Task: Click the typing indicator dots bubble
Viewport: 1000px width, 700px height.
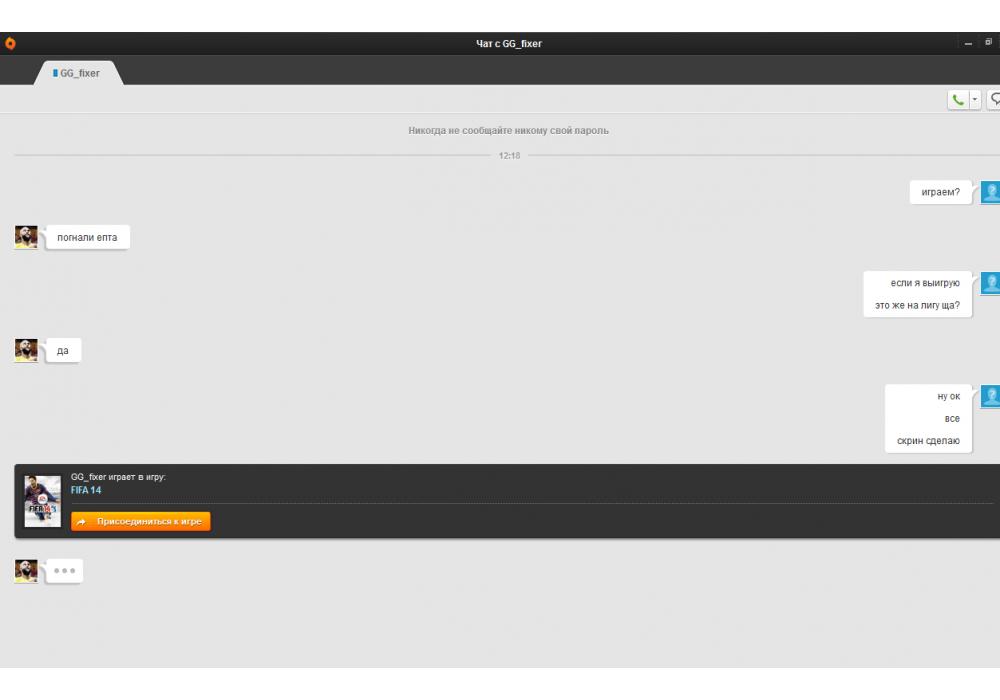Action: point(64,571)
